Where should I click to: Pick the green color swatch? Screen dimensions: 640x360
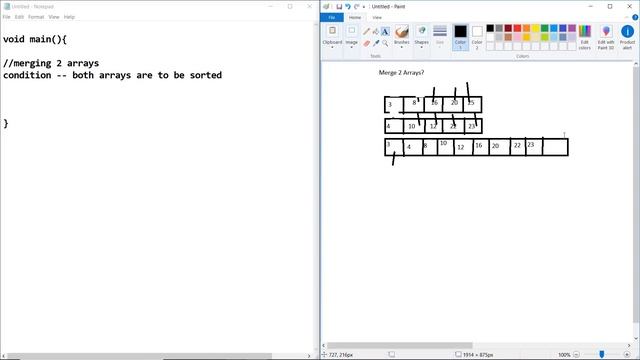pos(545,28)
